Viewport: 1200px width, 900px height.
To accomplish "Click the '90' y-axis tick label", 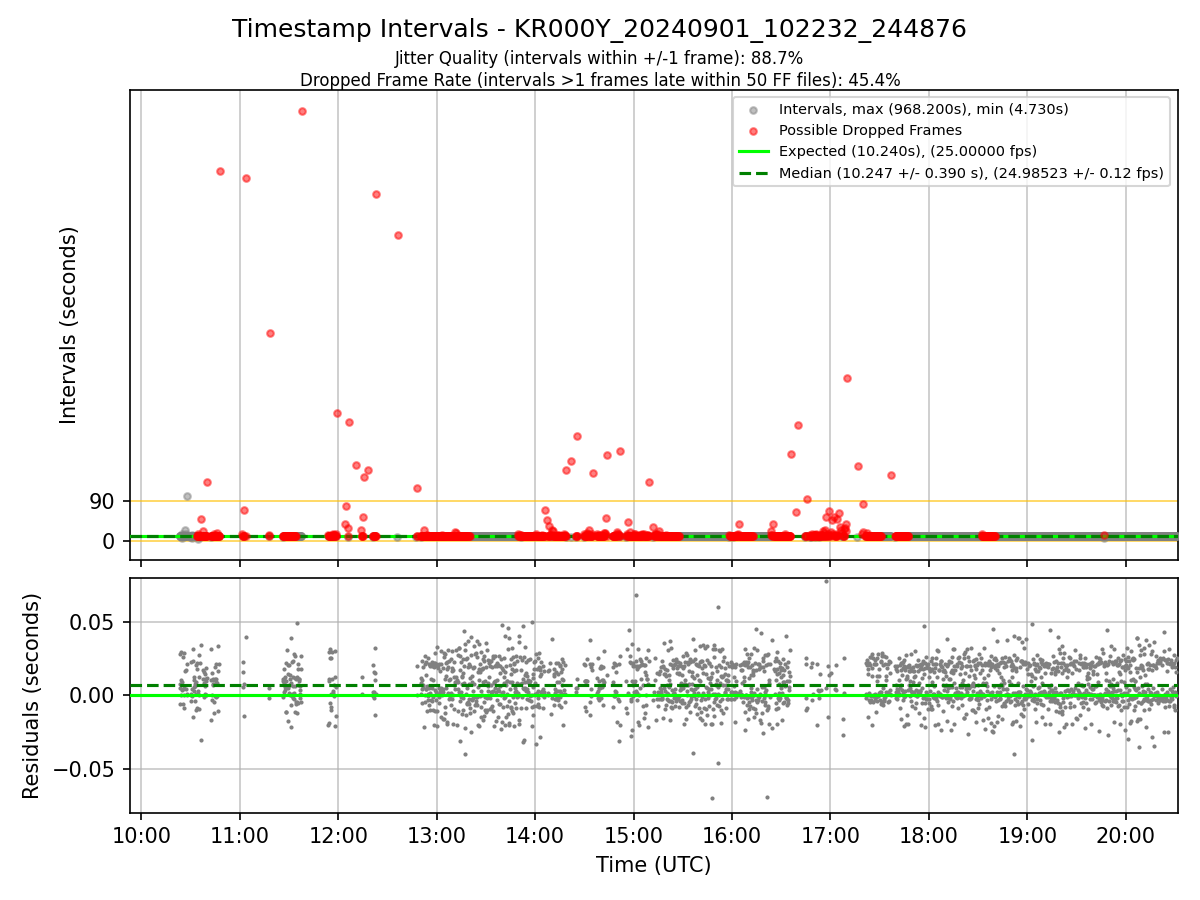I will coord(104,501).
